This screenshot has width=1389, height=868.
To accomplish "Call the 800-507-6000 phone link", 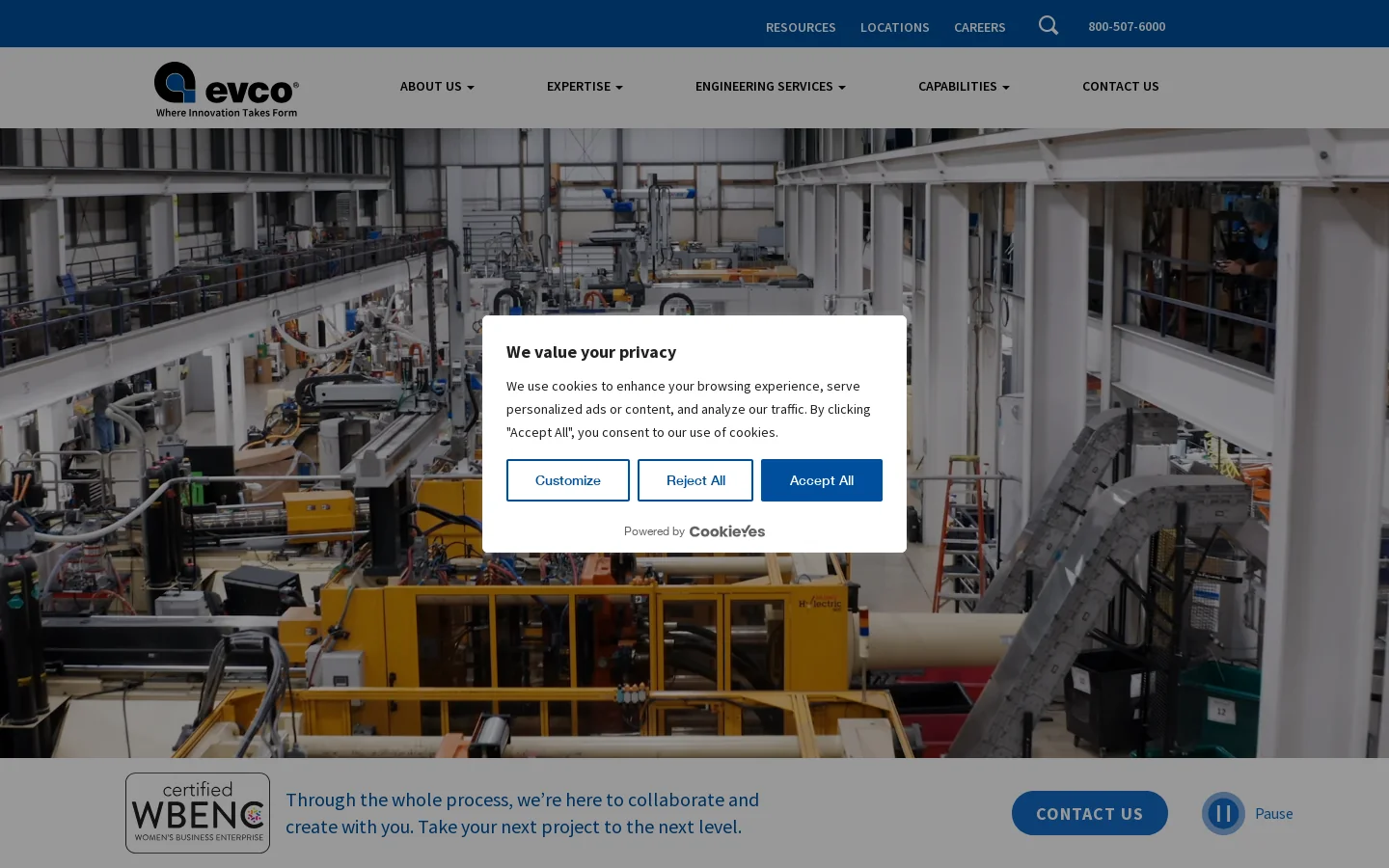I will [x=1127, y=27].
